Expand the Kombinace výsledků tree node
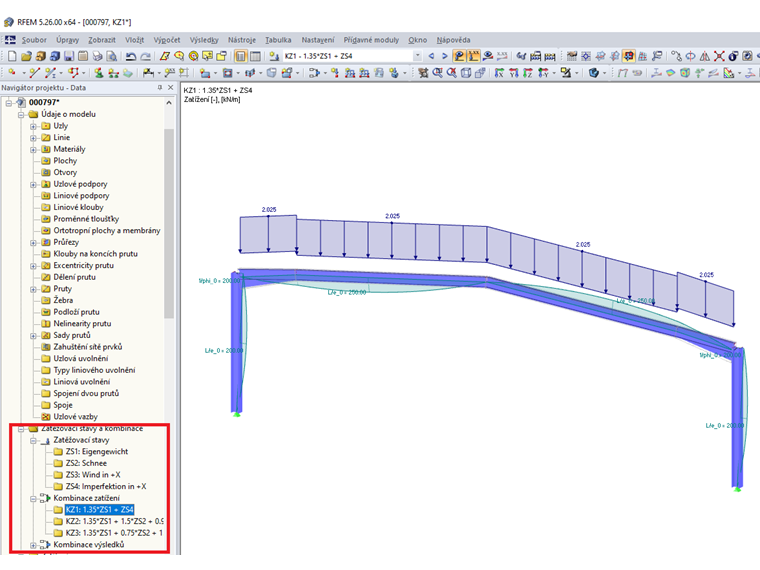The height and width of the screenshot is (570, 760). [x=33, y=545]
